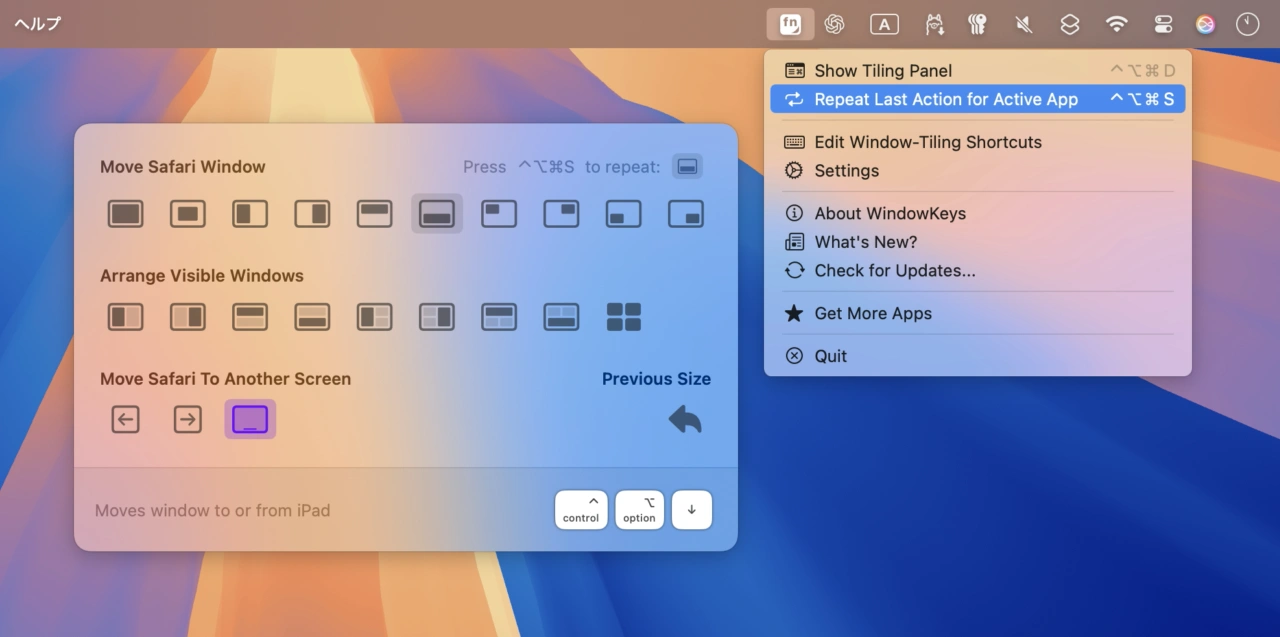Viewport: 1280px width, 637px height.
Task: Tile Safari window to right half
Action: coord(312,214)
